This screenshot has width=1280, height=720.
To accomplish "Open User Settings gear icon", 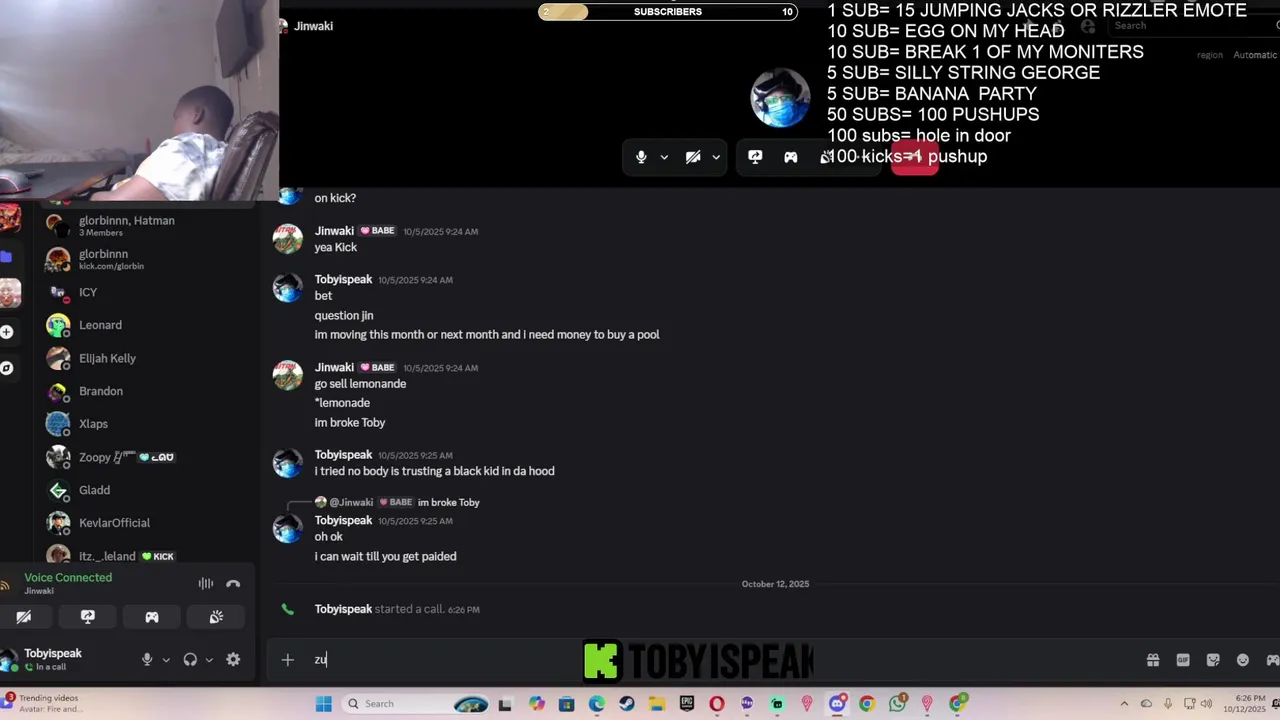I will [x=233, y=660].
